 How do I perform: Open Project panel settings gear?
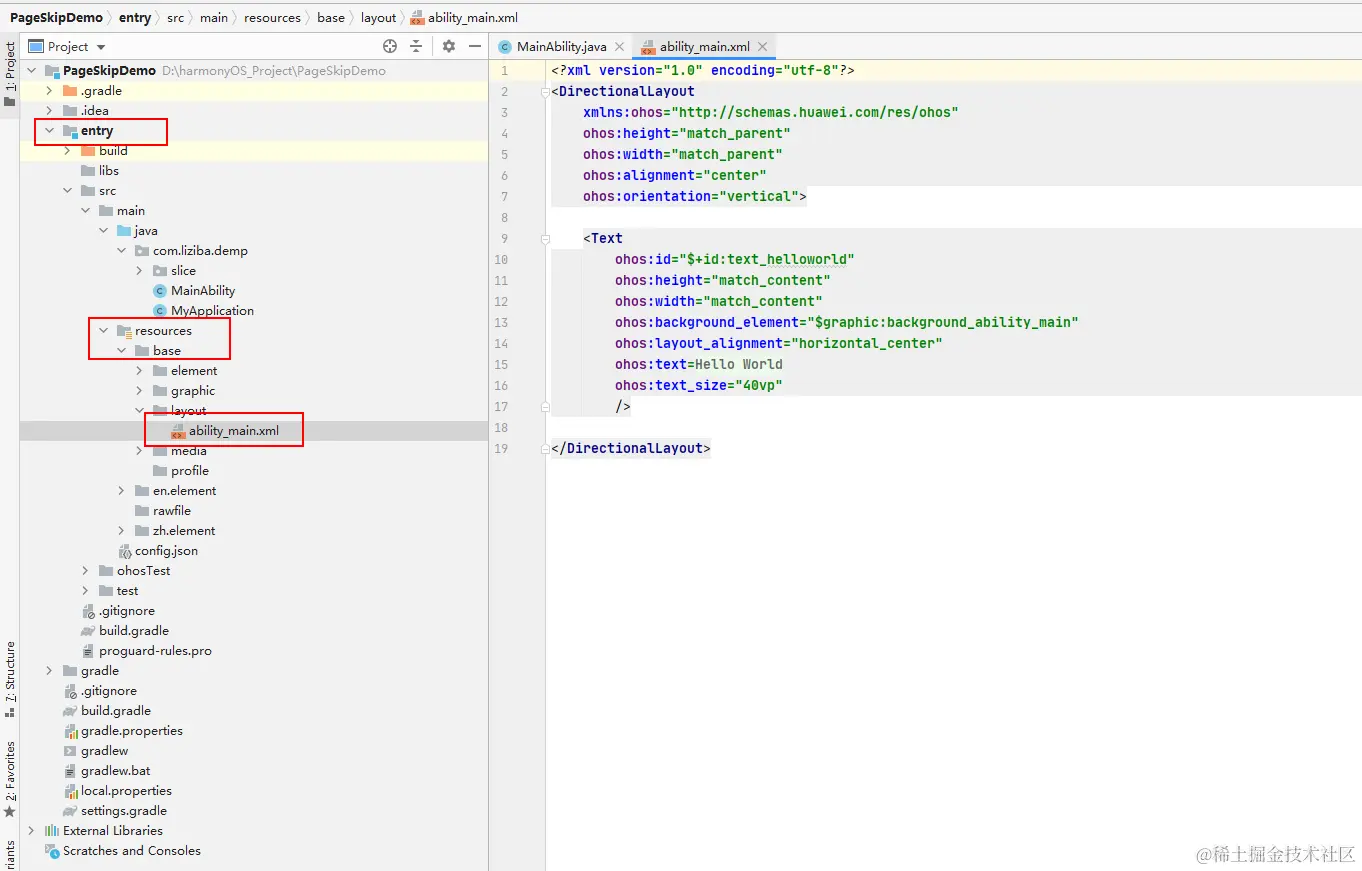click(x=449, y=46)
